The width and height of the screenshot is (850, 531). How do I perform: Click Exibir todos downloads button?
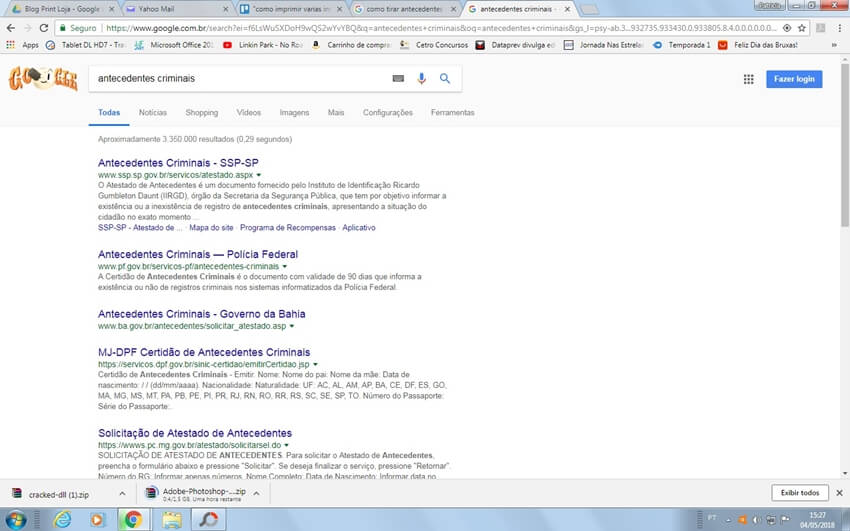(800, 493)
